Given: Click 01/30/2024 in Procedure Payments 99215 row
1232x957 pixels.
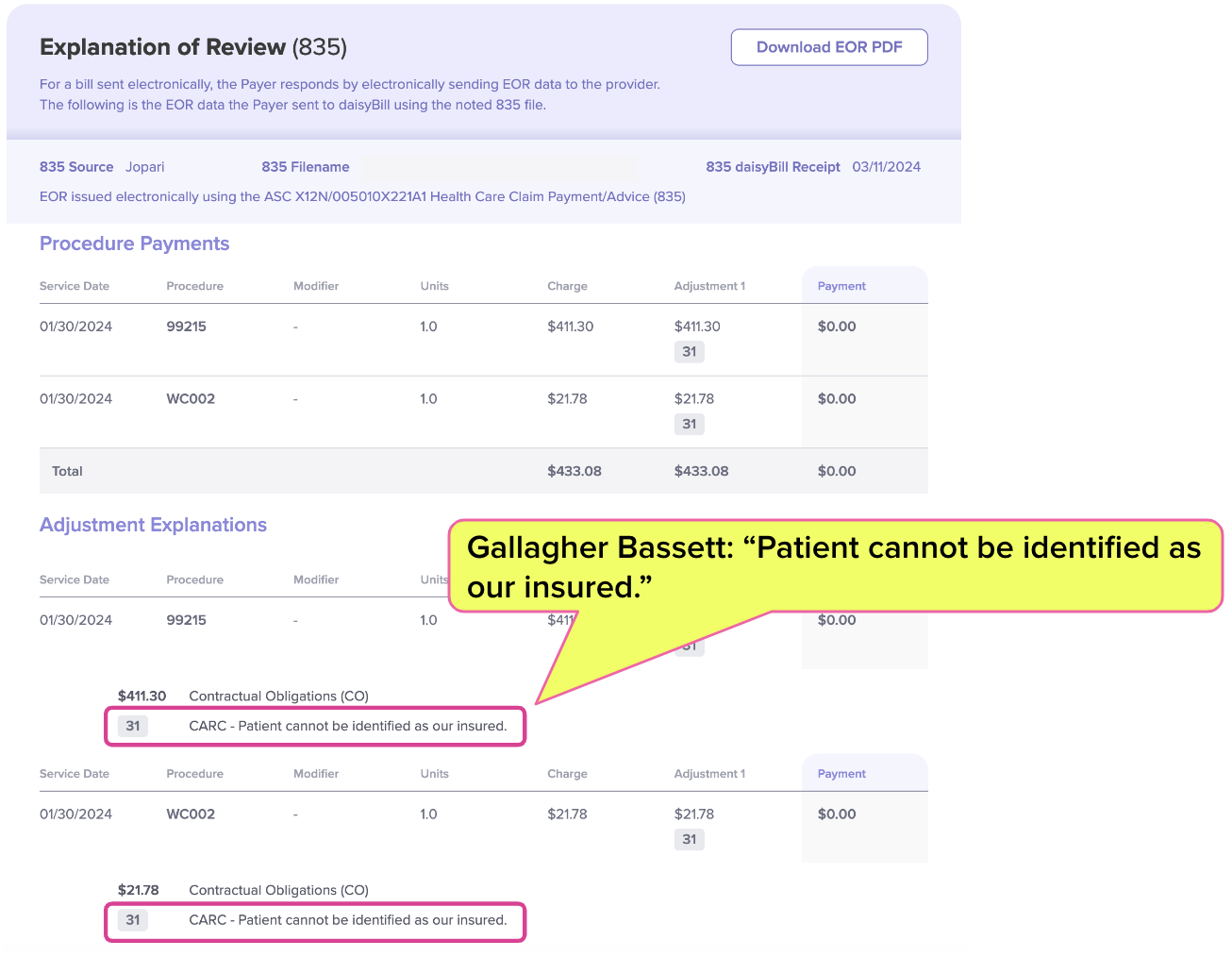Looking at the screenshot, I should [x=76, y=327].
